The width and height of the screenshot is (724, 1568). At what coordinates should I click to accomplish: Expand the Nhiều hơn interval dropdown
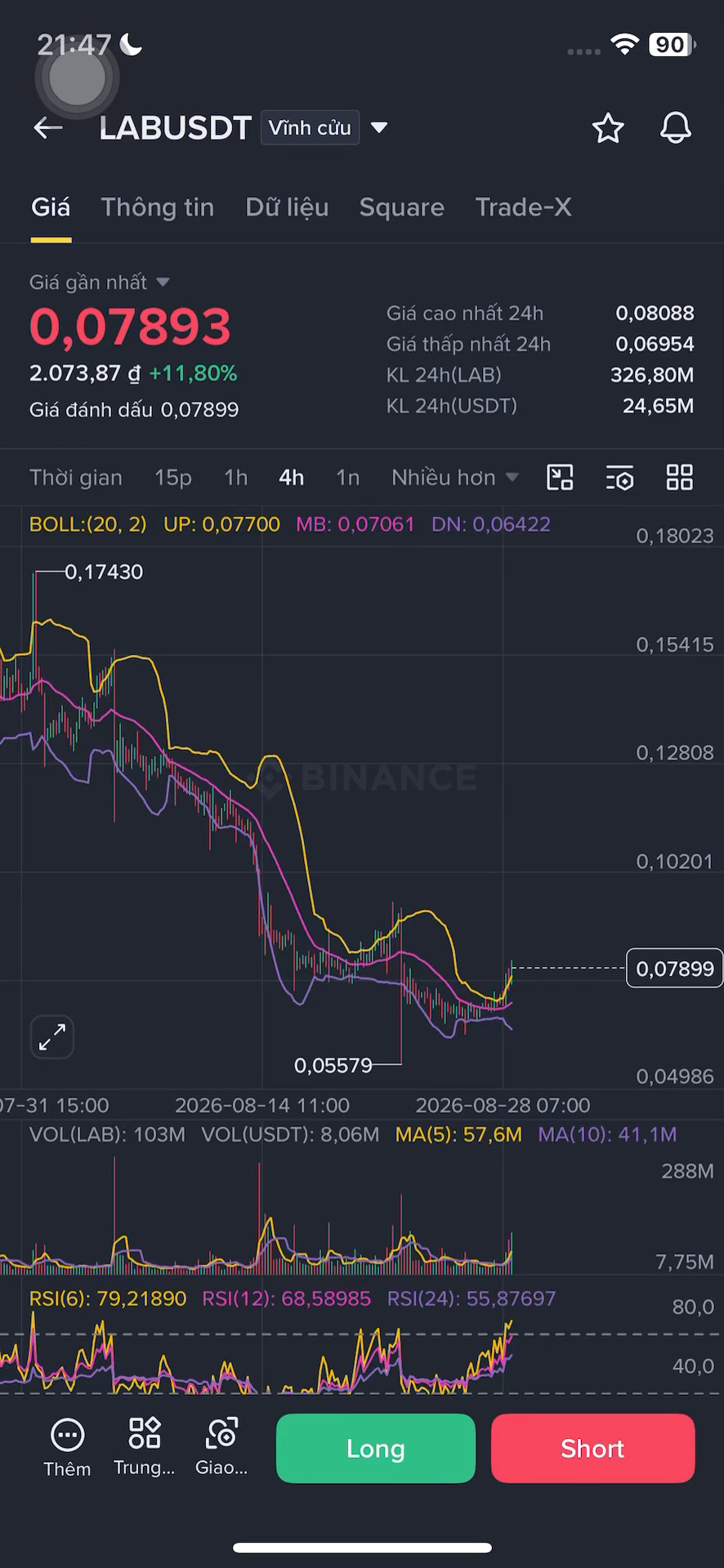tap(455, 478)
